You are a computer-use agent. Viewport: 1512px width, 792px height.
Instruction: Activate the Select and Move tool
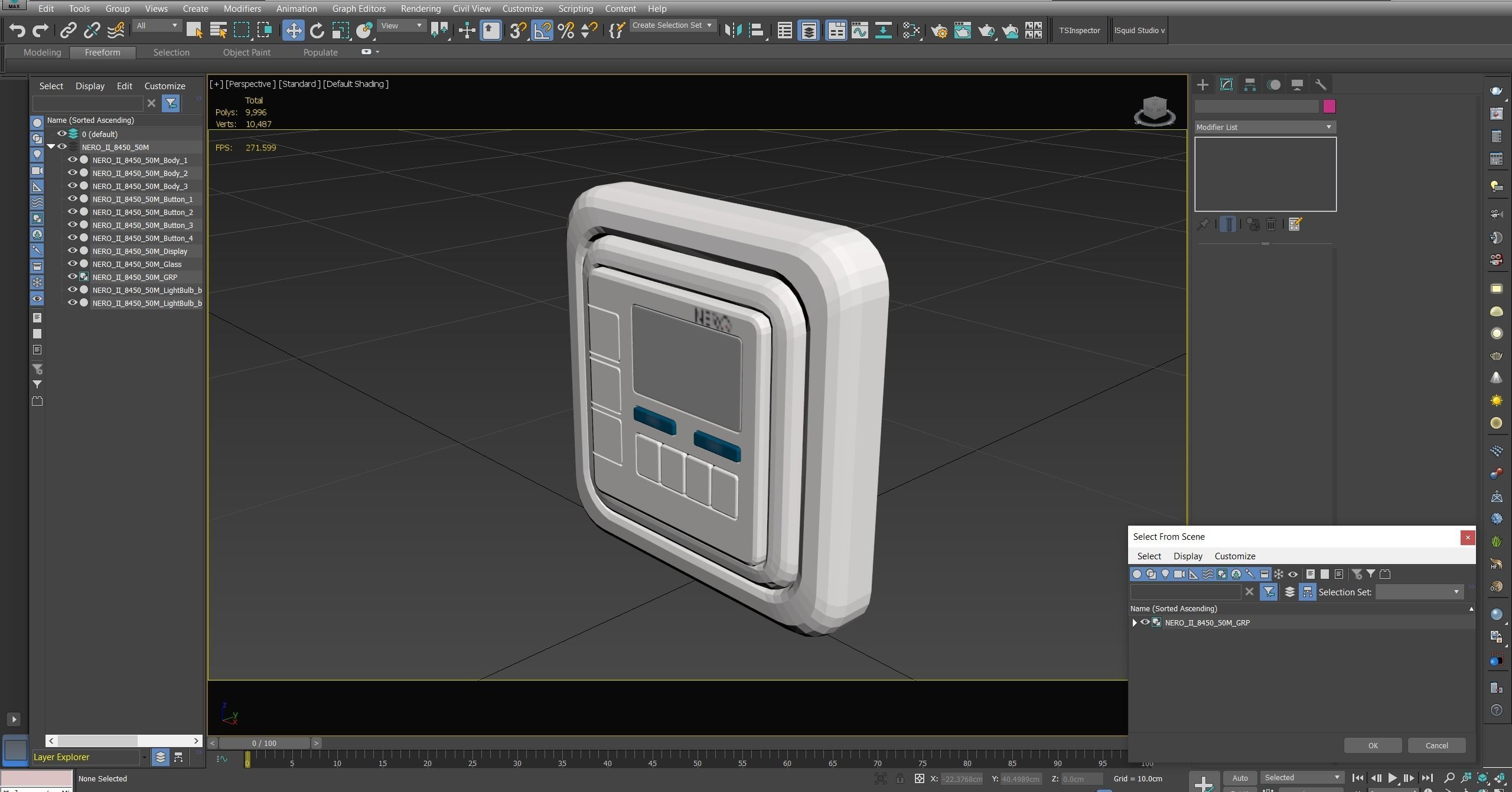coord(293,30)
